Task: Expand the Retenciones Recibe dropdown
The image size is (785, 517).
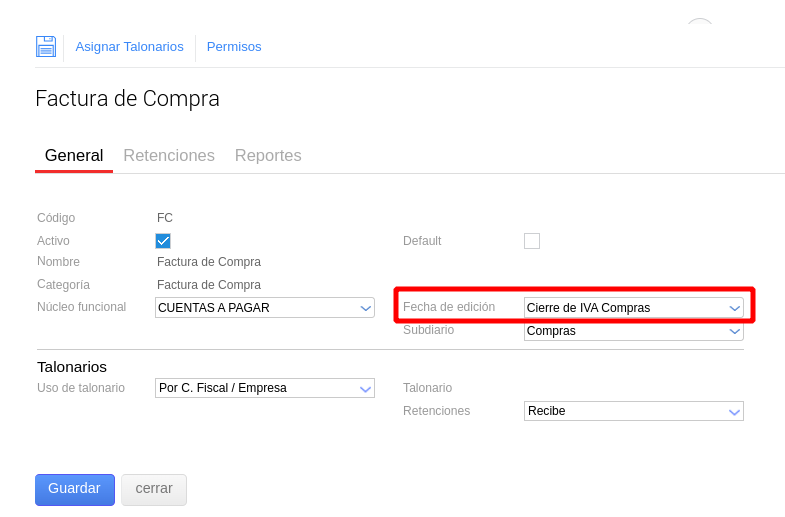Action: 634,411
